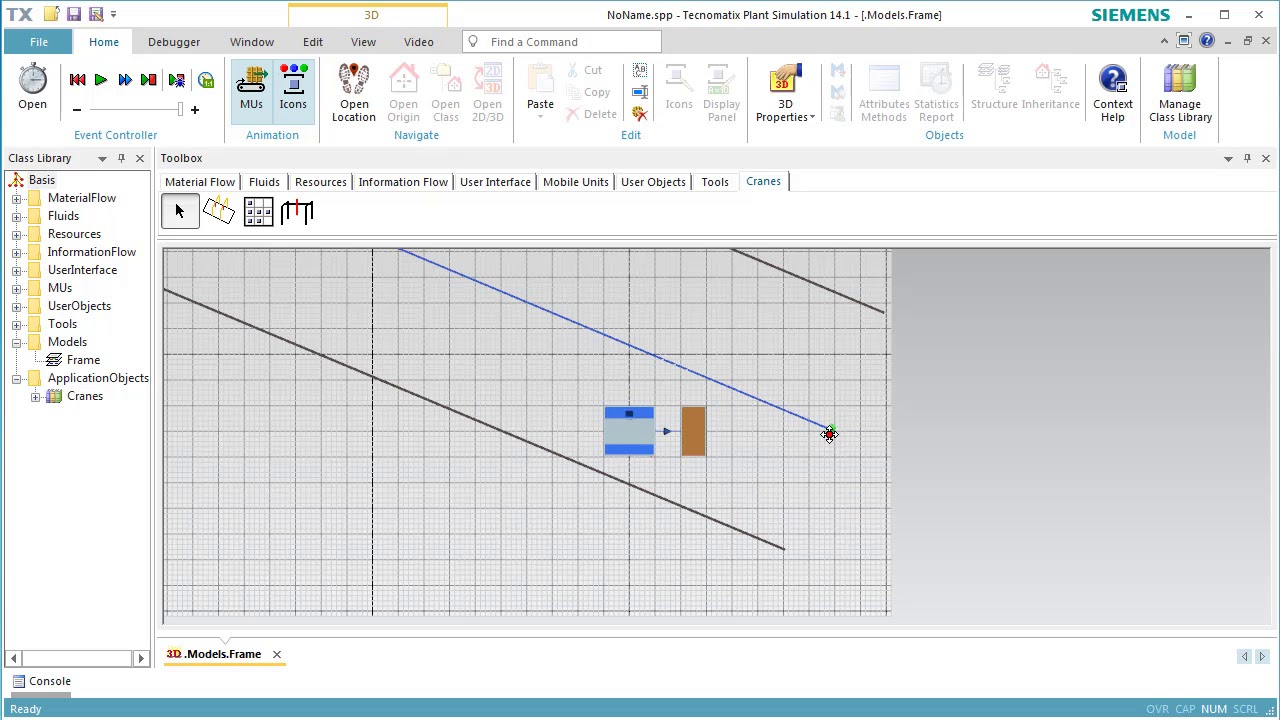Toggle real time clock icon
The width and height of the screenshot is (1280, 720).
point(206,80)
